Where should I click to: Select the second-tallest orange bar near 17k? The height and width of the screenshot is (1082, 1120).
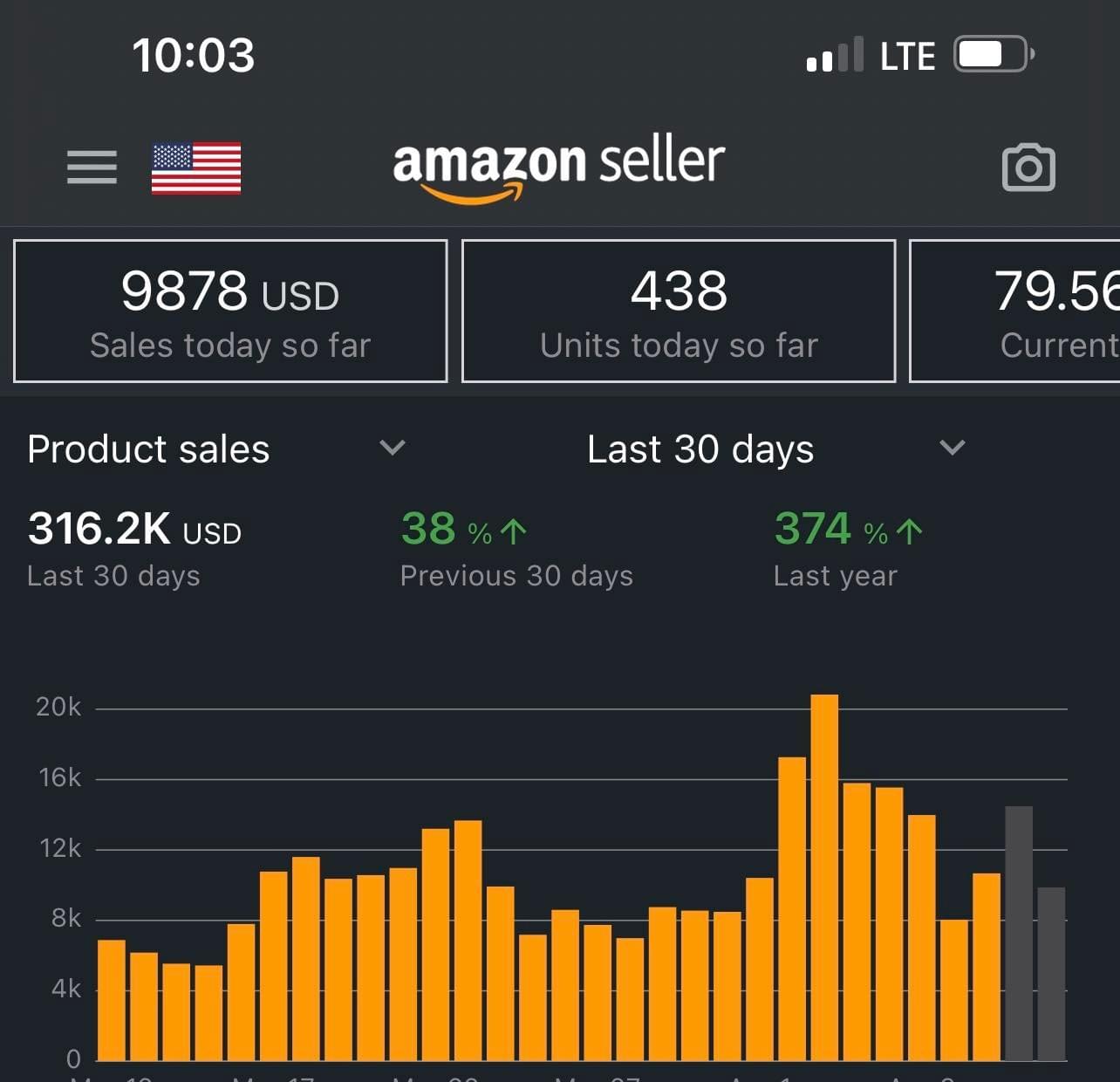[792, 907]
